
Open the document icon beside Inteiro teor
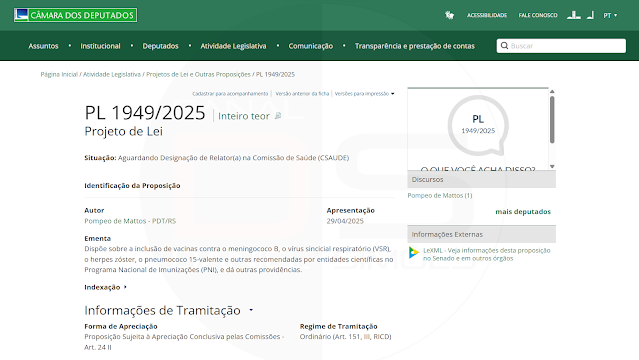[278, 116]
